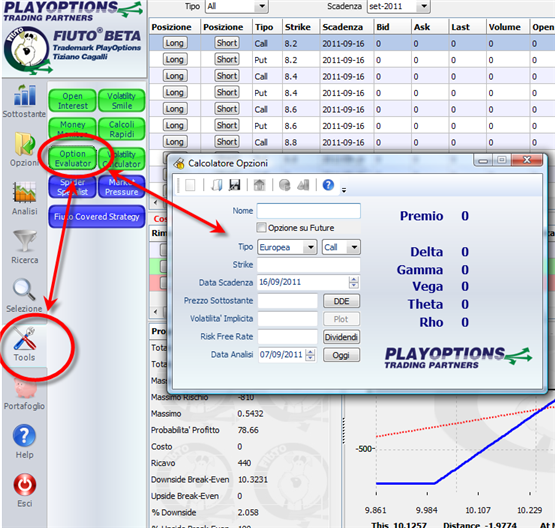
Task: Open the Sottostante sidebar icon
Action: 24,95
